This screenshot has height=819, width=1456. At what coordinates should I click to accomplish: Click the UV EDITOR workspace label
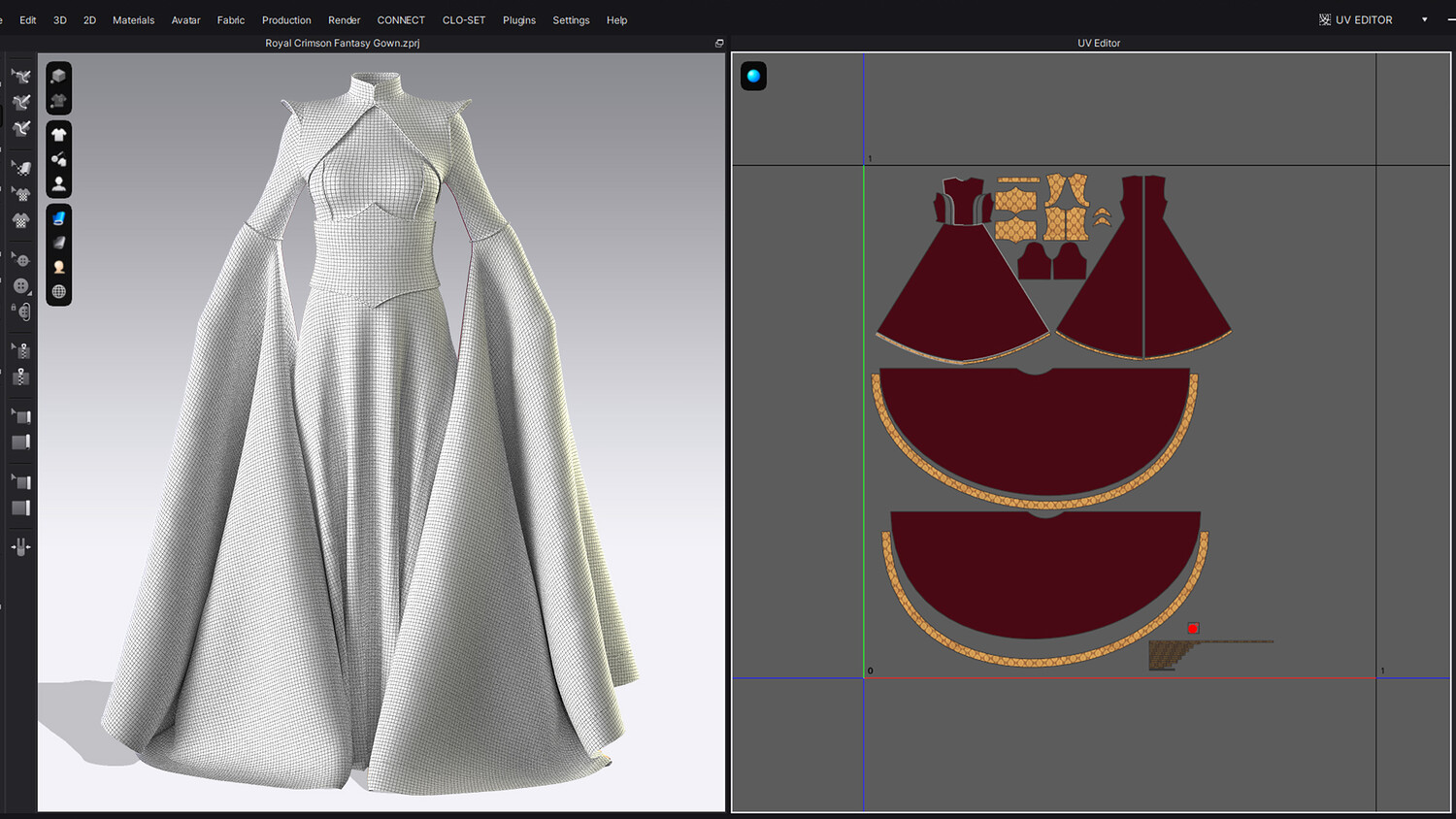tap(1364, 19)
